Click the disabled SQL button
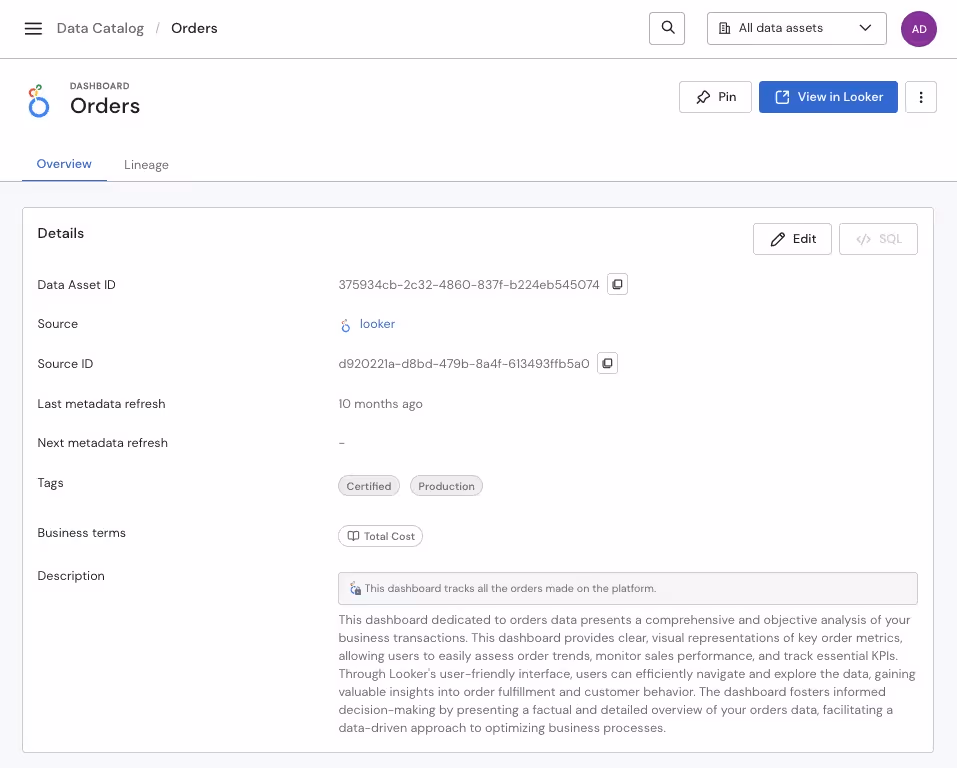957x768 pixels. (878, 239)
